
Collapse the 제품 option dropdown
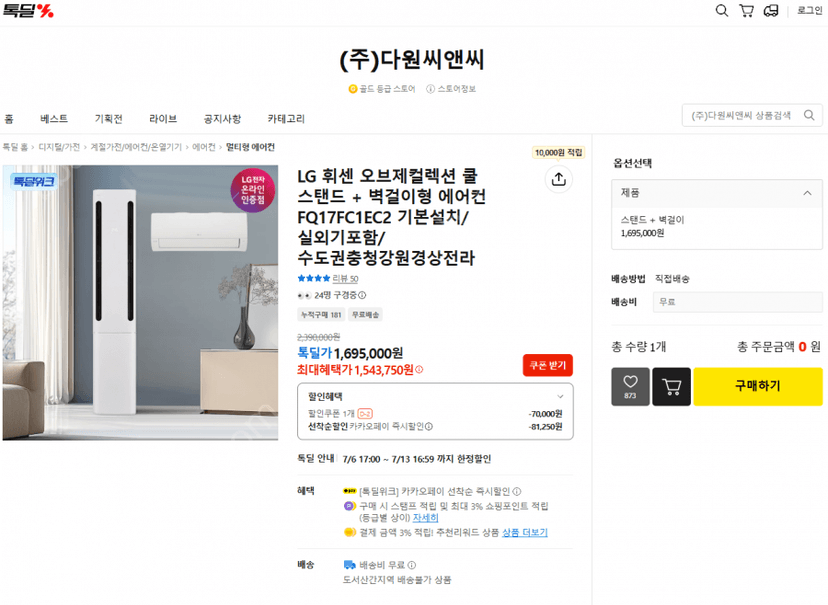pyautogui.click(x=807, y=193)
